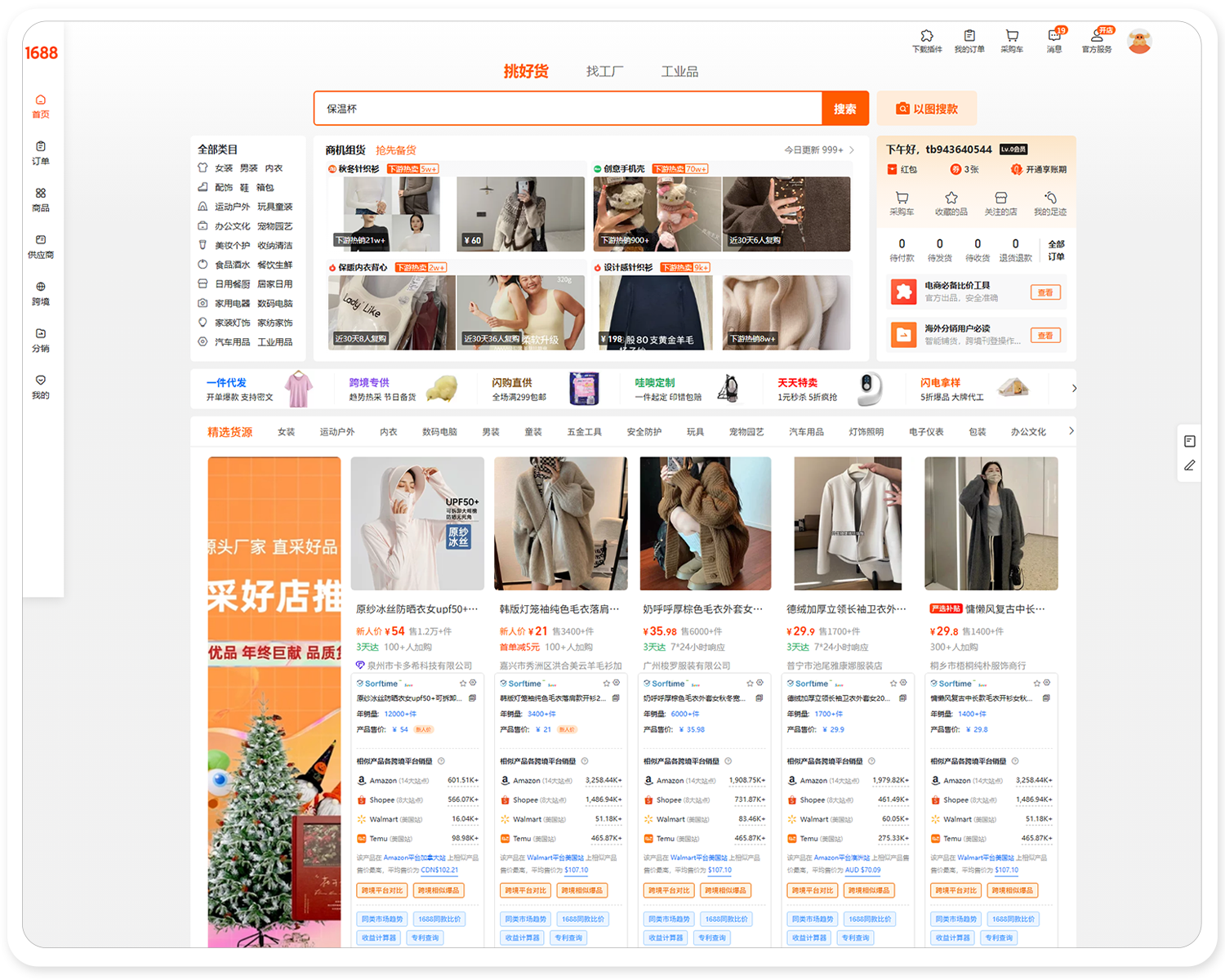The width and height of the screenshot is (1225, 980).
Task: Toggle star favorite on 原纱冰丝防晒衣 Sorftime card
Action: coord(463,683)
